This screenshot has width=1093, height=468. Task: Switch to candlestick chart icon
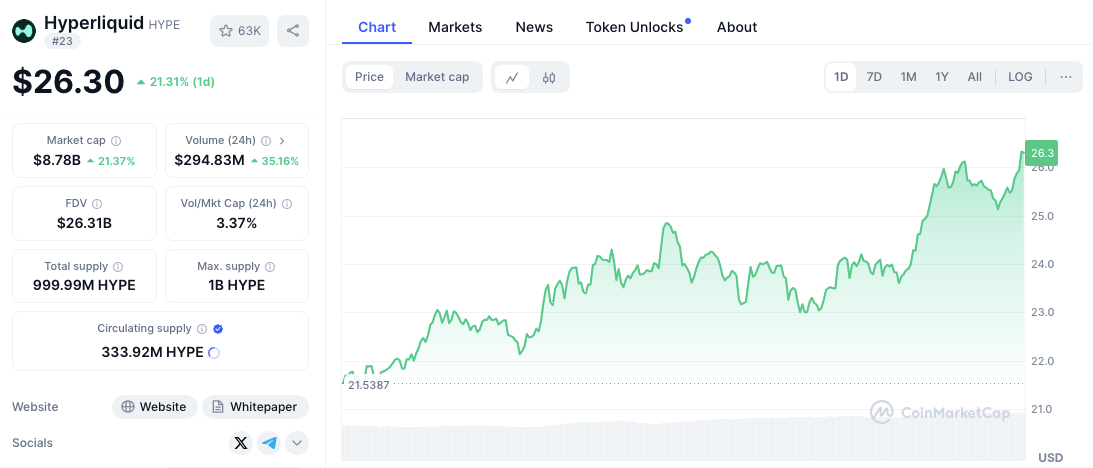[549, 77]
